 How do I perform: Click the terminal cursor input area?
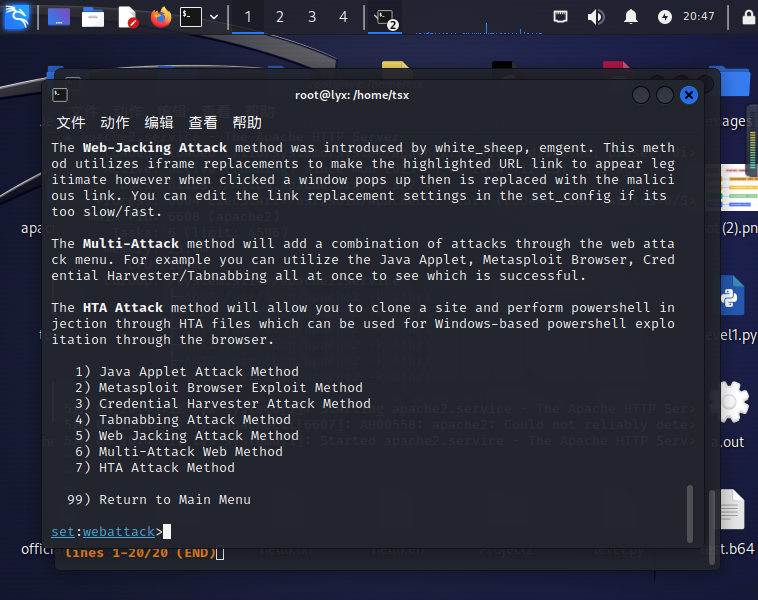[167, 532]
